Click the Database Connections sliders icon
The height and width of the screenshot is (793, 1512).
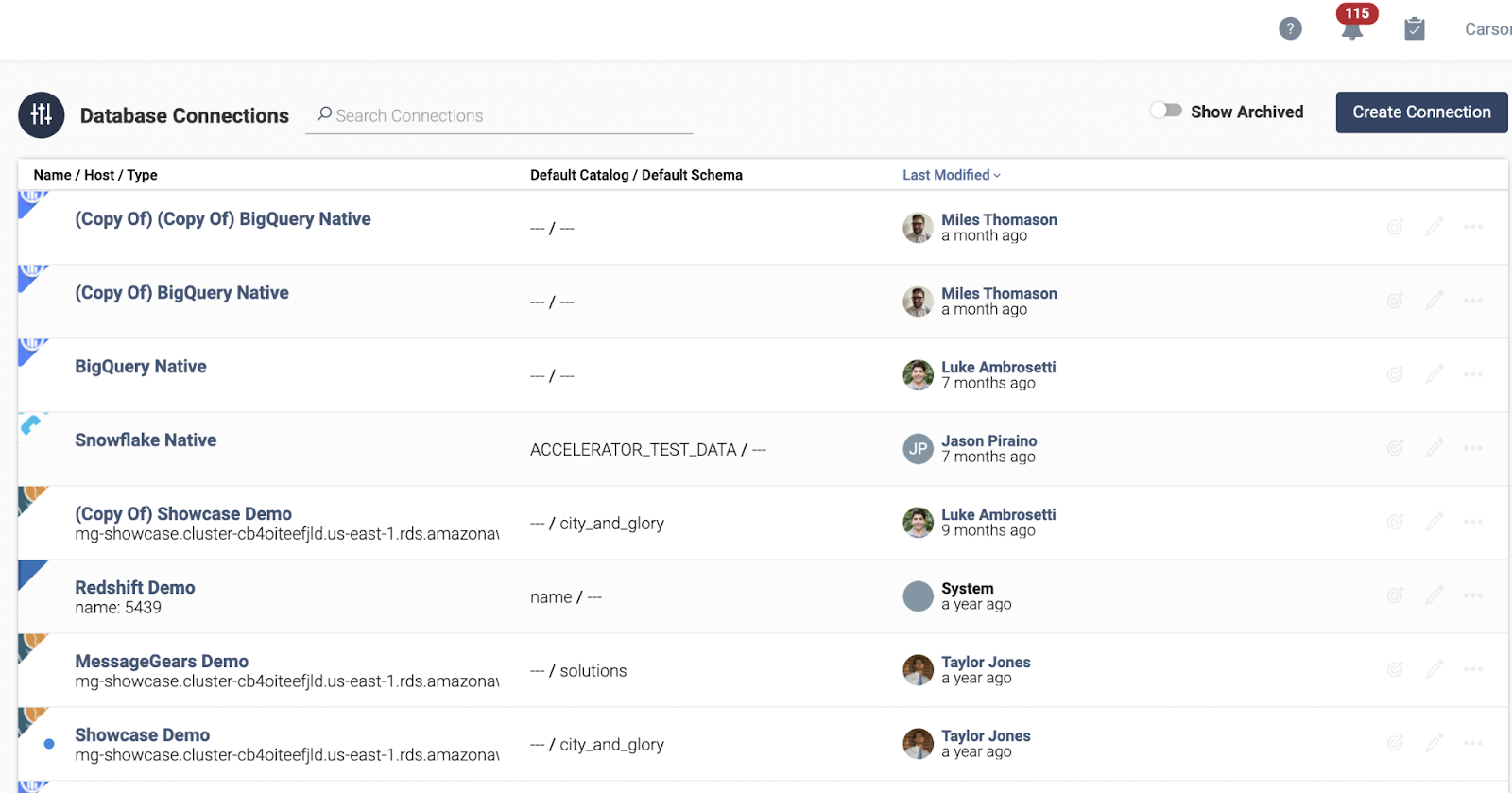pos(42,115)
